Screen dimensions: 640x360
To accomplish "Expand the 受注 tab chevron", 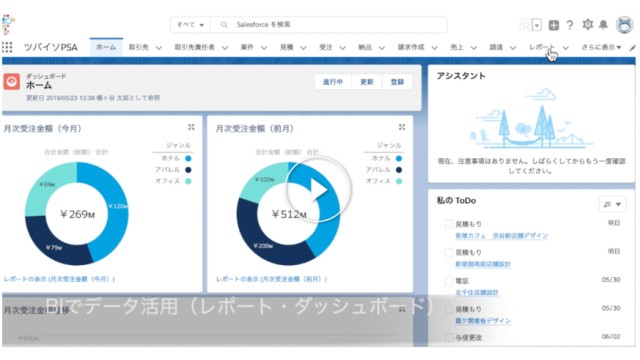I will [x=342, y=48].
